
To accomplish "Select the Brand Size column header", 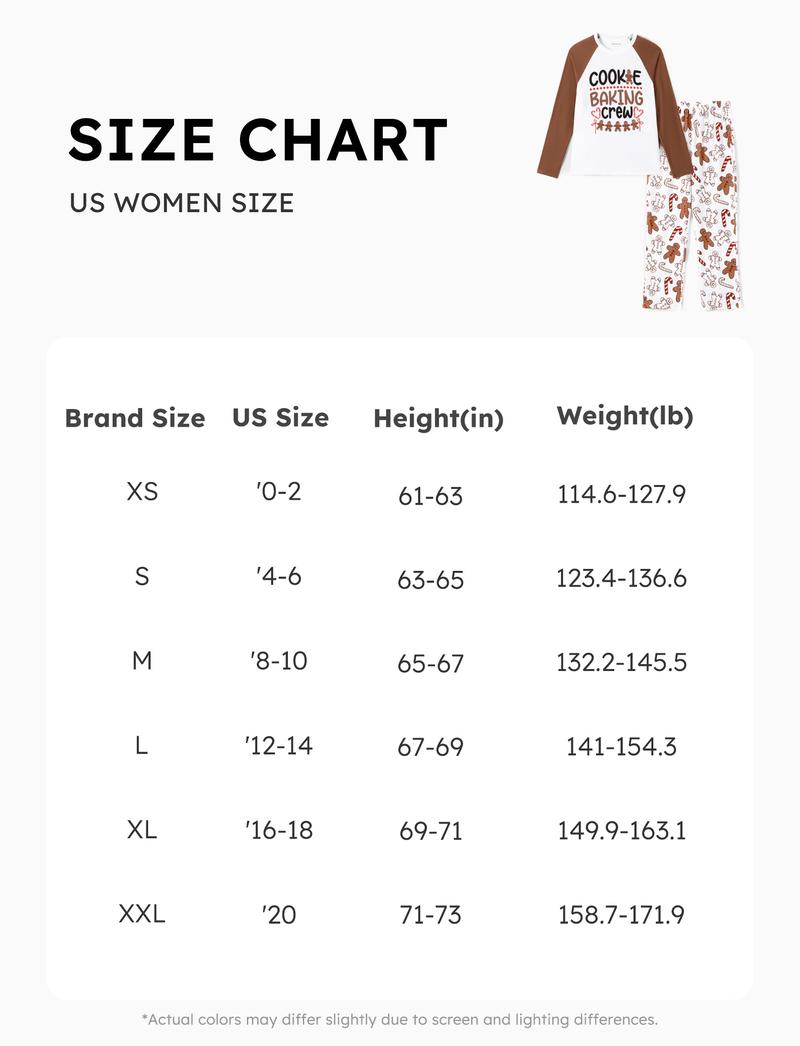I will pos(135,418).
